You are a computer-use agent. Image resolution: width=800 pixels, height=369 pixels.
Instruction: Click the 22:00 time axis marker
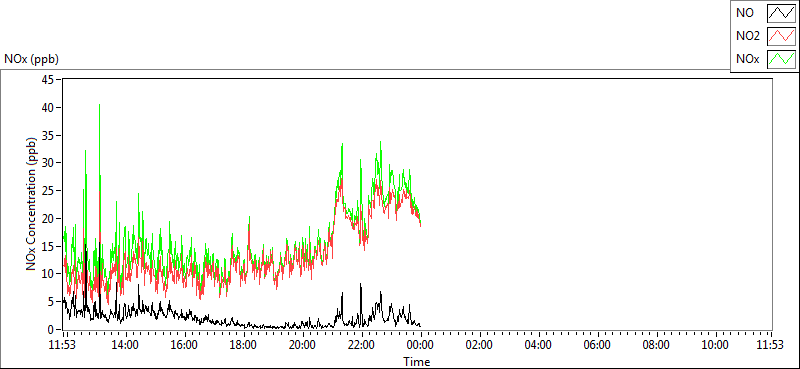click(x=362, y=345)
